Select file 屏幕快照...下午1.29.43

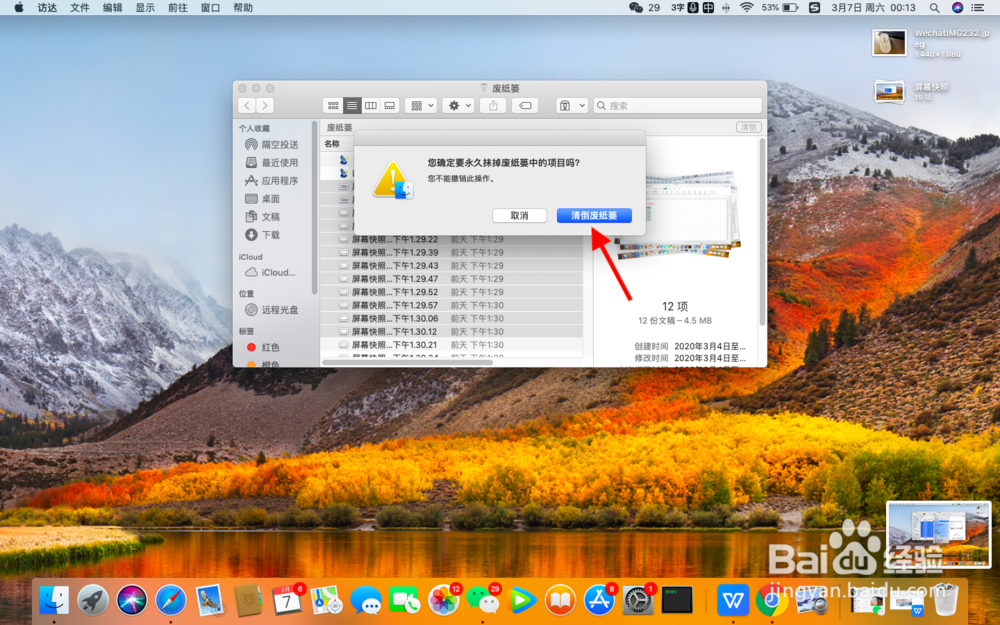[x=451, y=265]
